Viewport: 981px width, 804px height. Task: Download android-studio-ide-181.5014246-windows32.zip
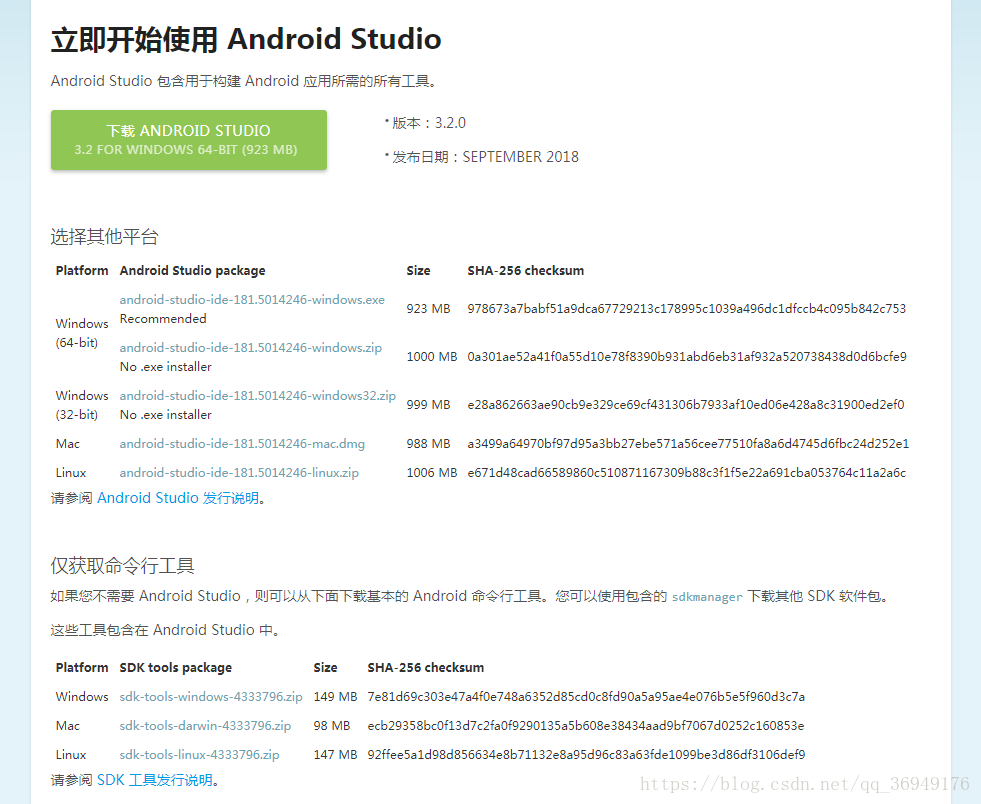click(x=258, y=395)
